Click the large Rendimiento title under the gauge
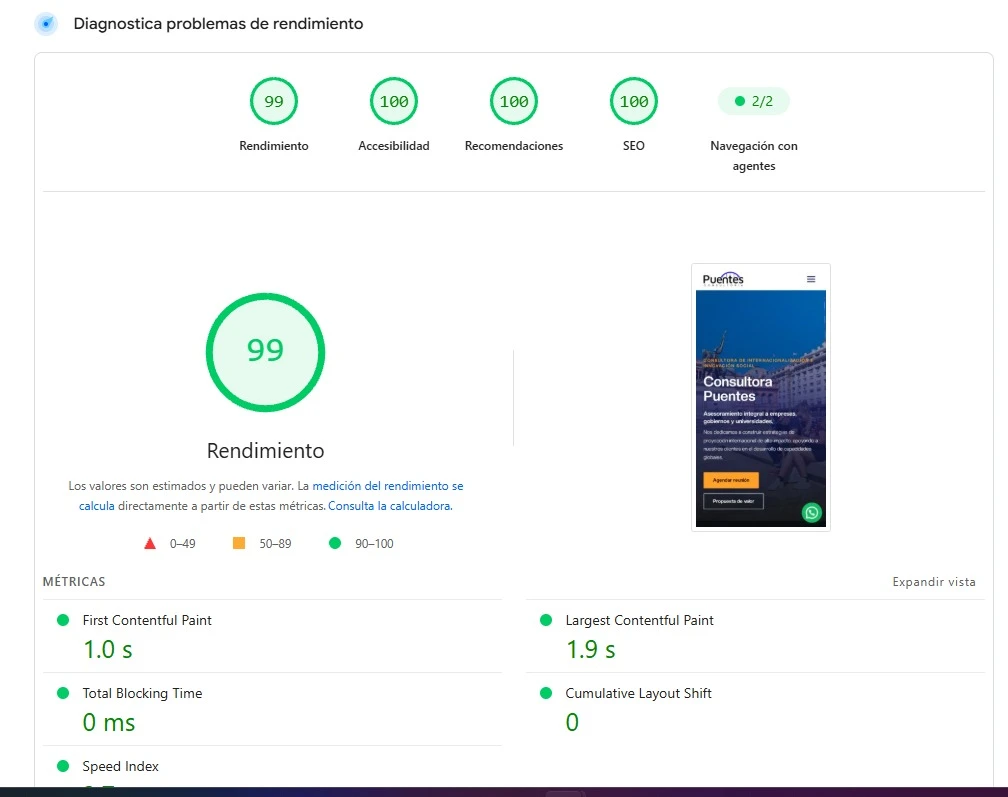Screen dimensions: 1008x797 point(266,451)
